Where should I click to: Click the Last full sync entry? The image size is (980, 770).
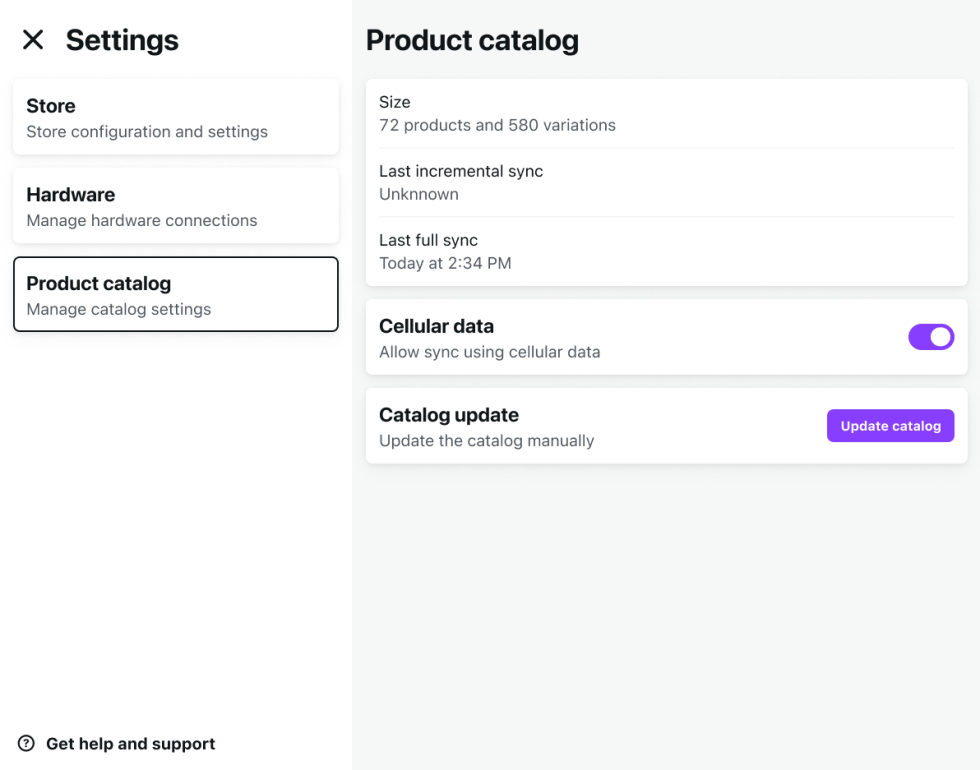(666, 251)
